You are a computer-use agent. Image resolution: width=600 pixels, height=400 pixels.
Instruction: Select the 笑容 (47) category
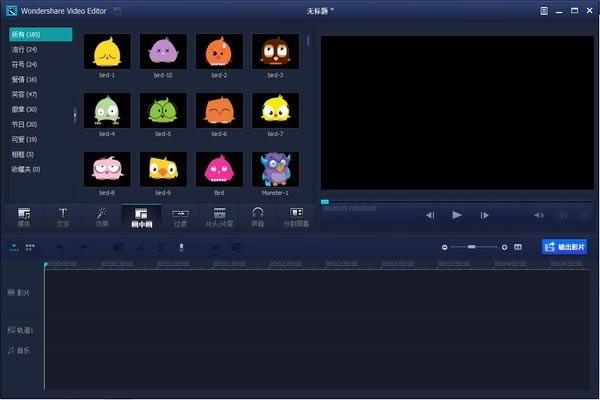pos(24,94)
